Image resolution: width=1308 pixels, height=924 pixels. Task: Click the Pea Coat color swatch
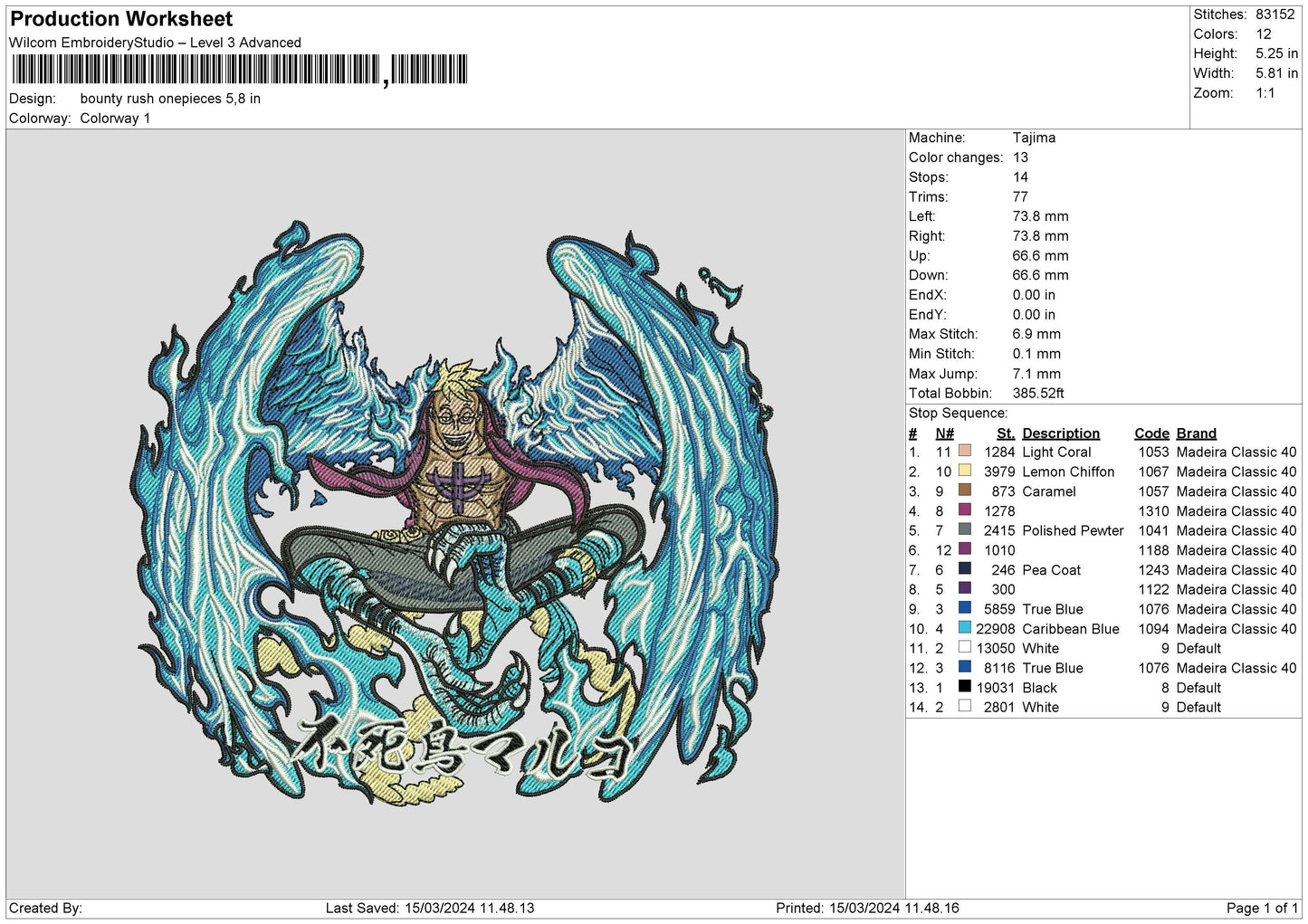965,569
